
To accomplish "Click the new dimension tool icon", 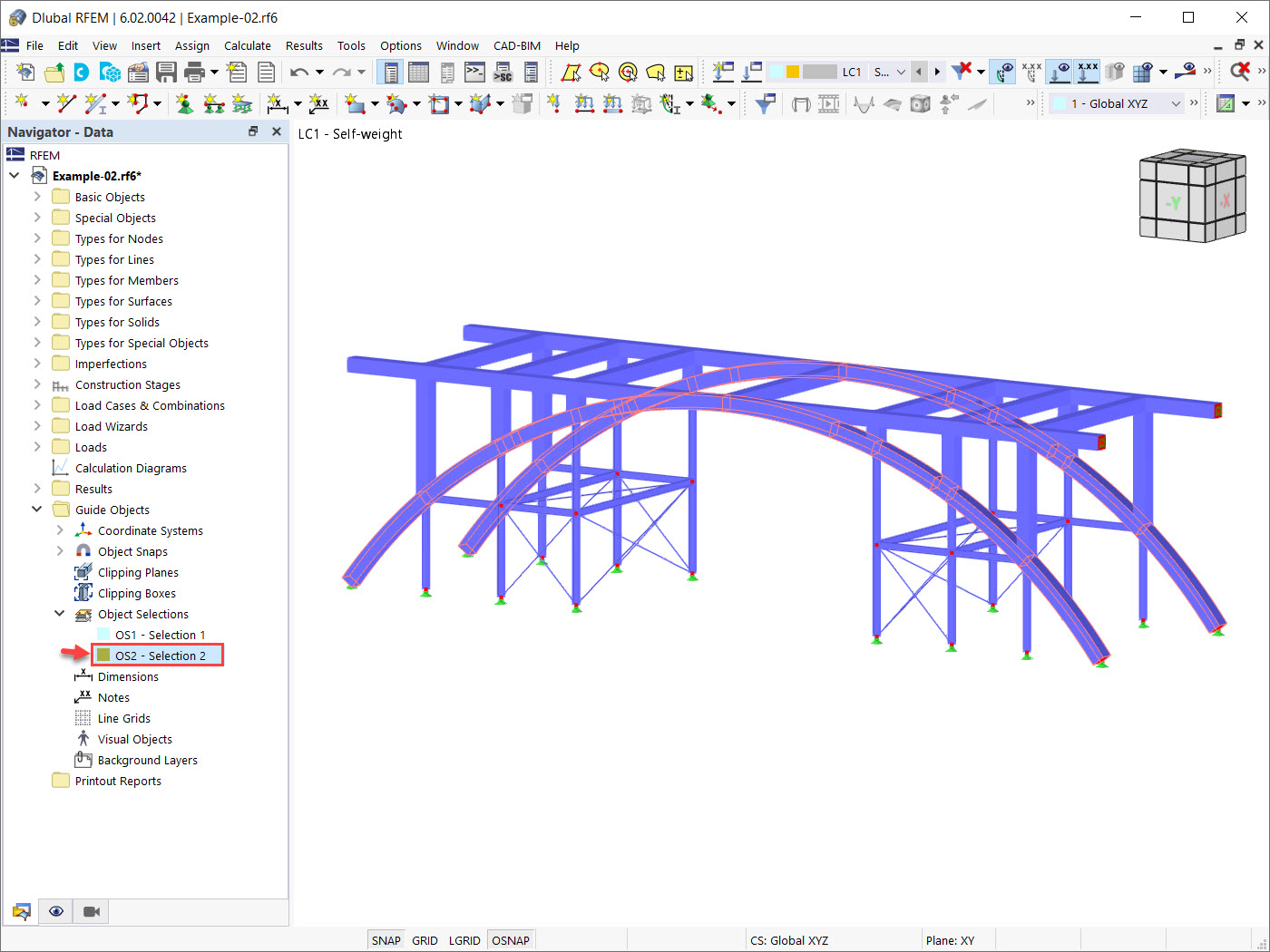I will [x=278, y=104].
